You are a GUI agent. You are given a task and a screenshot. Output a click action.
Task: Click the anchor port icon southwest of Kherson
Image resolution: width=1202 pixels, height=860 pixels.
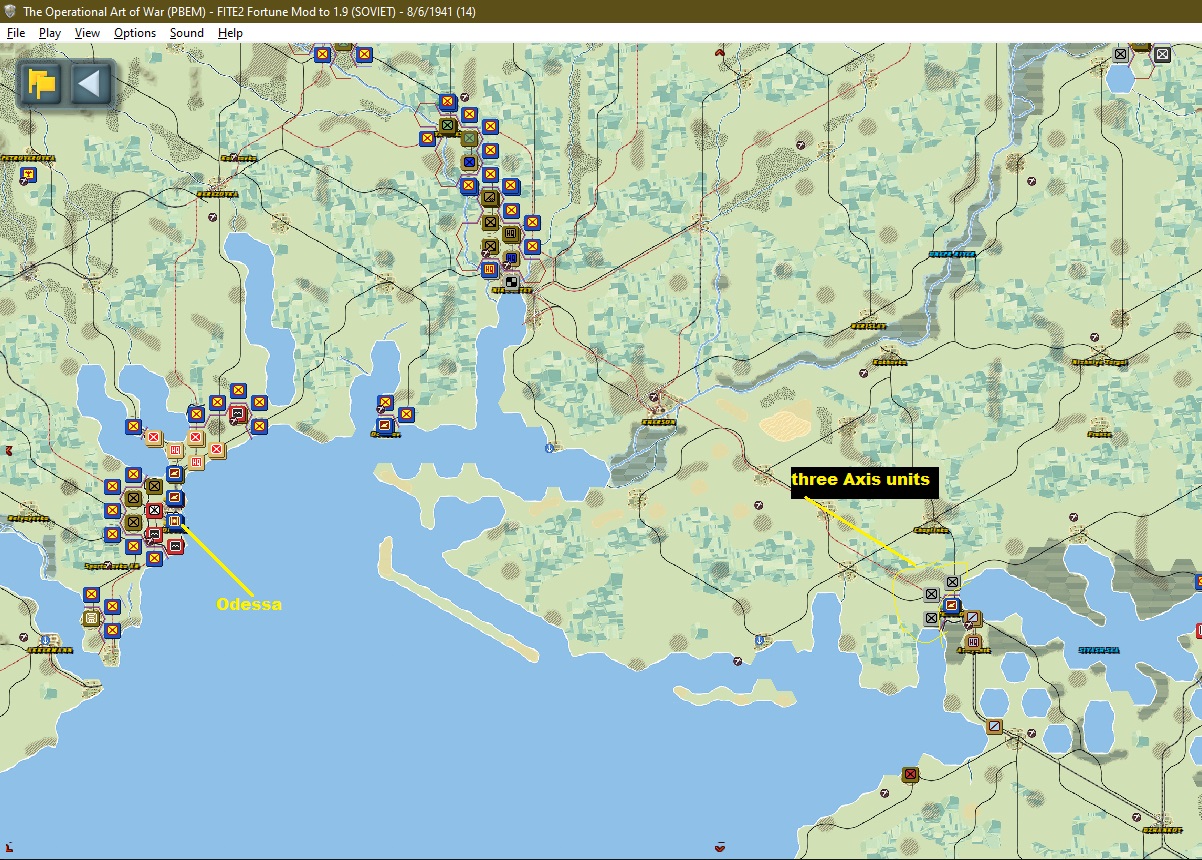click(x=549, y=448)
